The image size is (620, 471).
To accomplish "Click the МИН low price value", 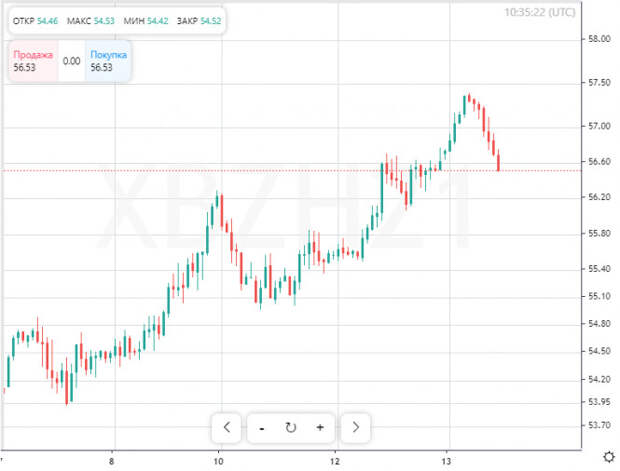I will (x=157, y=21).
